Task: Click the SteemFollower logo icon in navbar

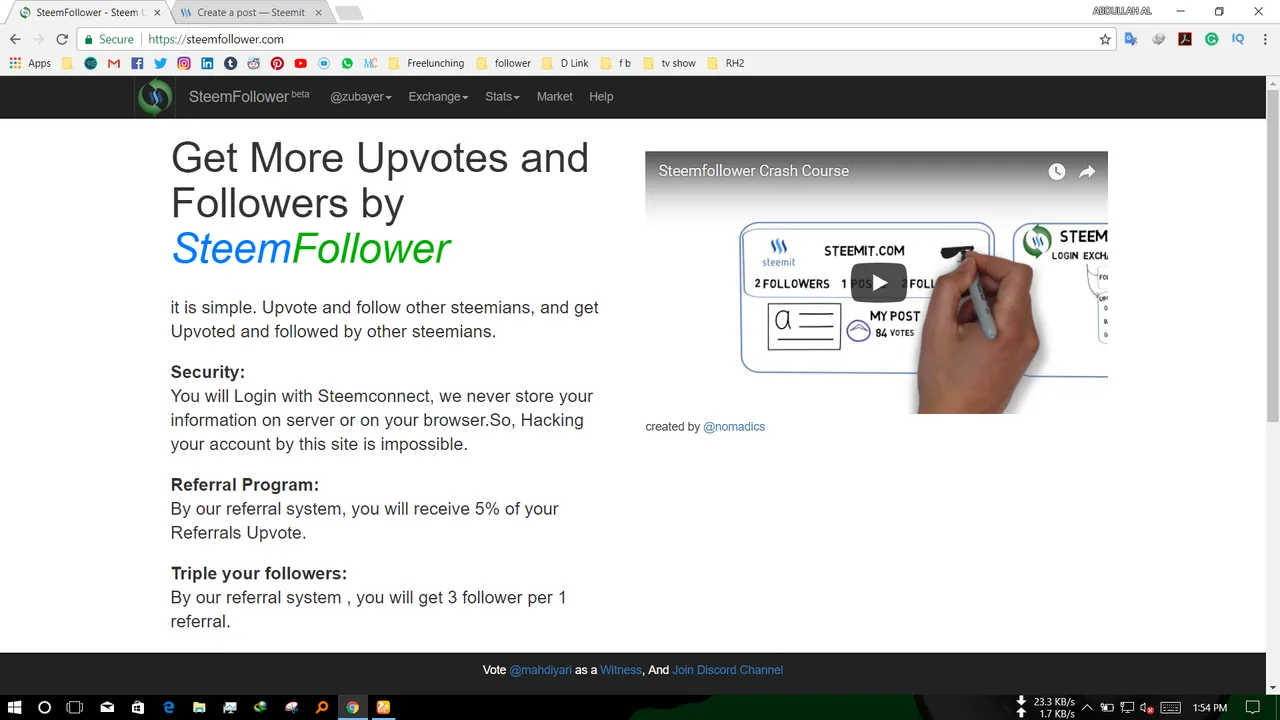Action: (x=155, y=97)
